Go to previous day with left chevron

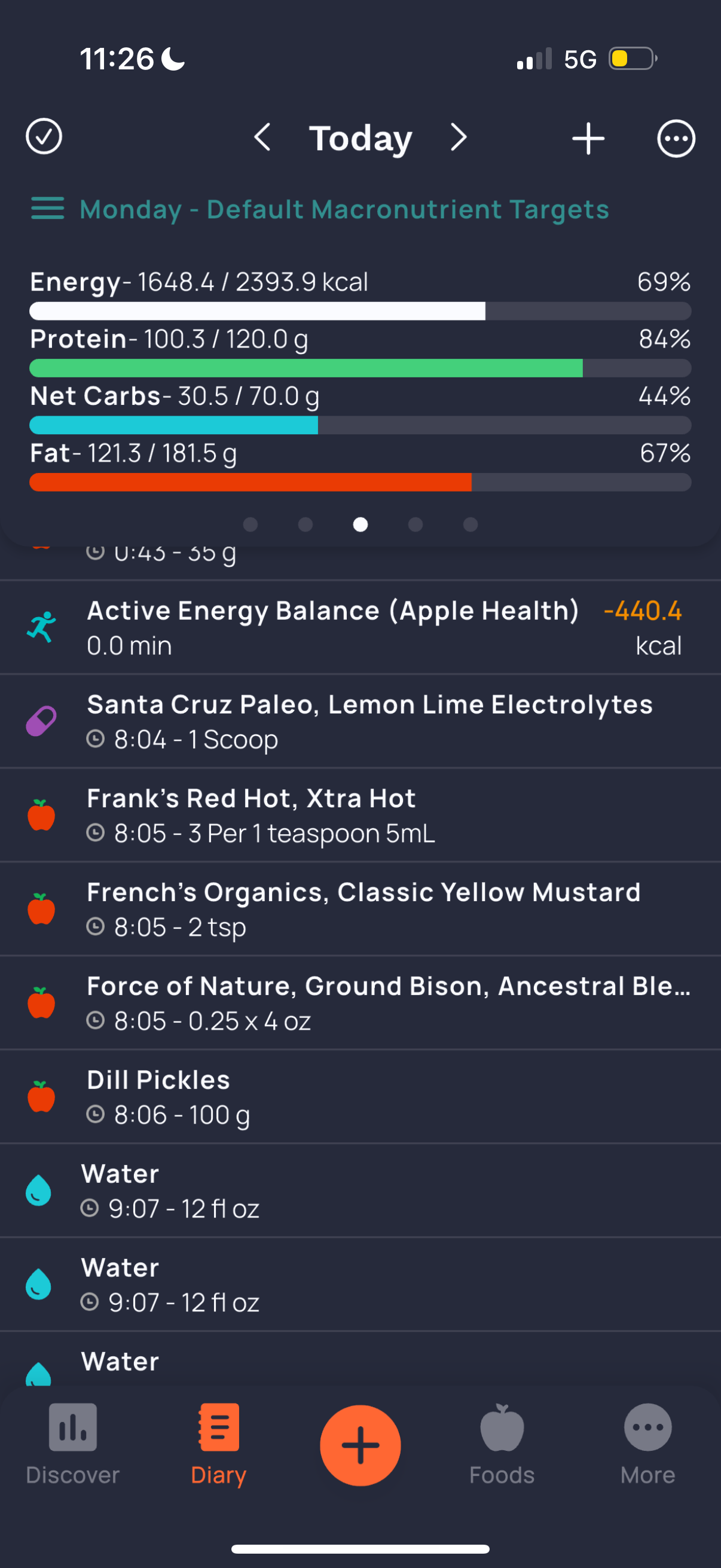pos(262,138)
